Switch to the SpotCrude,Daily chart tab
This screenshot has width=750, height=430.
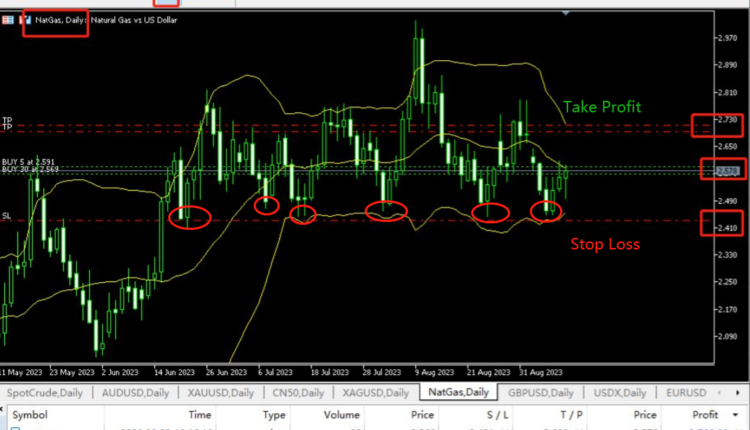(43, 393)
